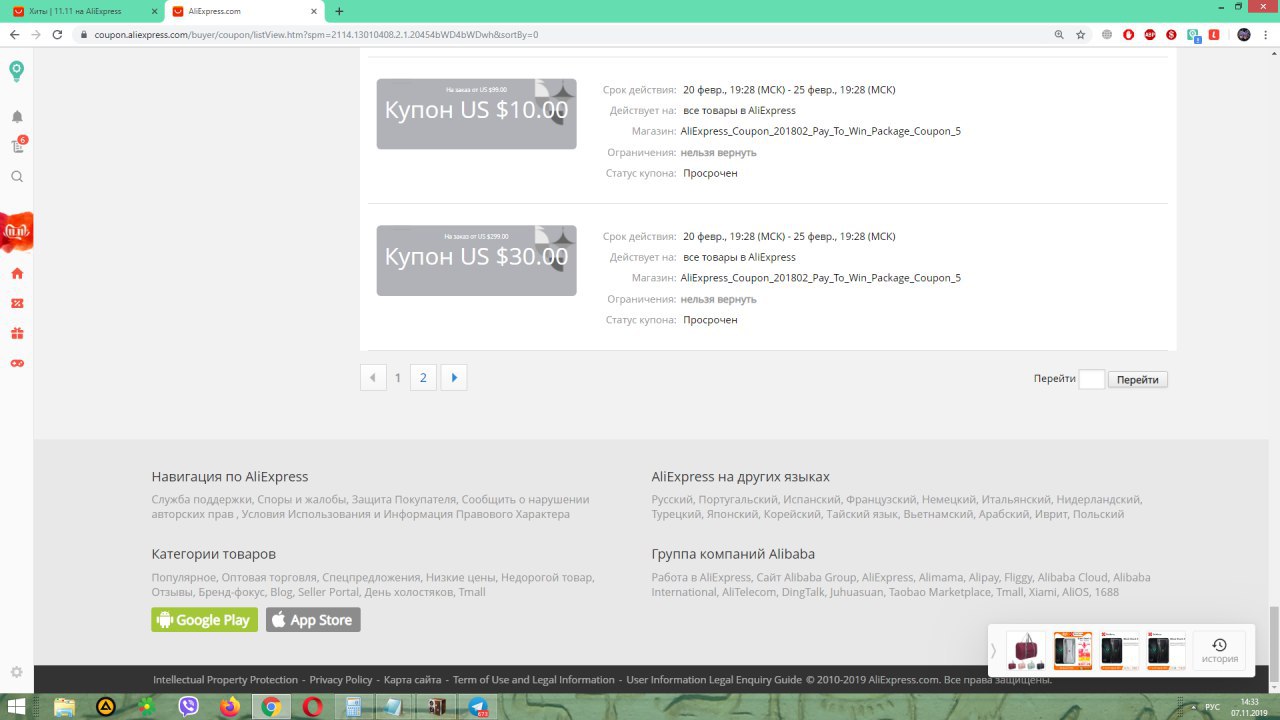The height and width of the screenshot is (720, 1280).
Task: Download app via App Store badge
Action: [x=313, y=620]
